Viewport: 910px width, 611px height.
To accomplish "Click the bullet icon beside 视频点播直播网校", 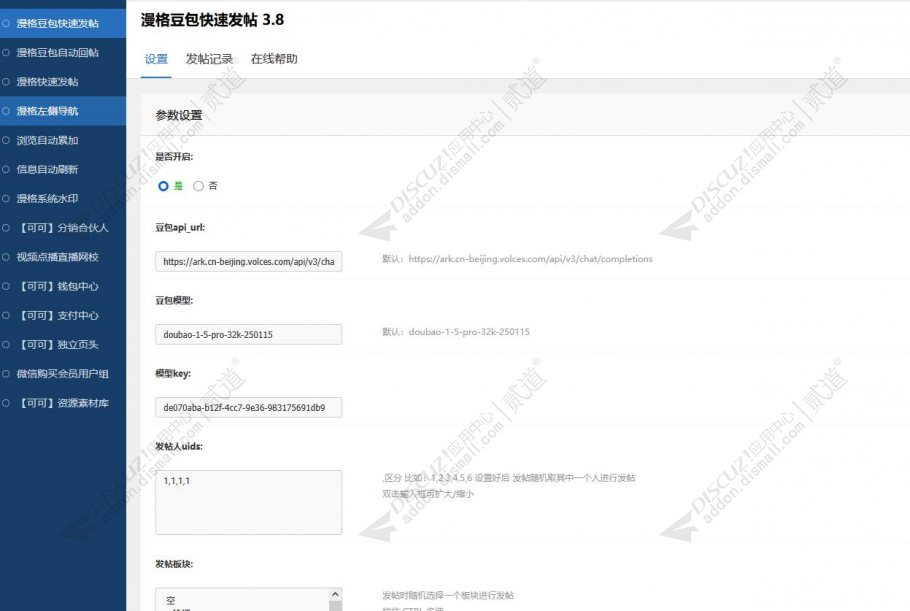I will coord(6,257).
